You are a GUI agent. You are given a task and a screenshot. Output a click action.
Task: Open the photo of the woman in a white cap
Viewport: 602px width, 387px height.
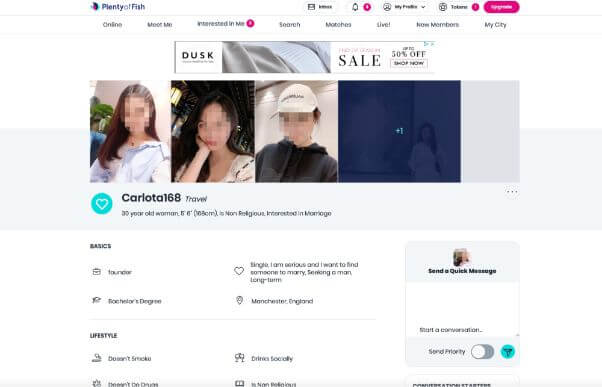296,131
